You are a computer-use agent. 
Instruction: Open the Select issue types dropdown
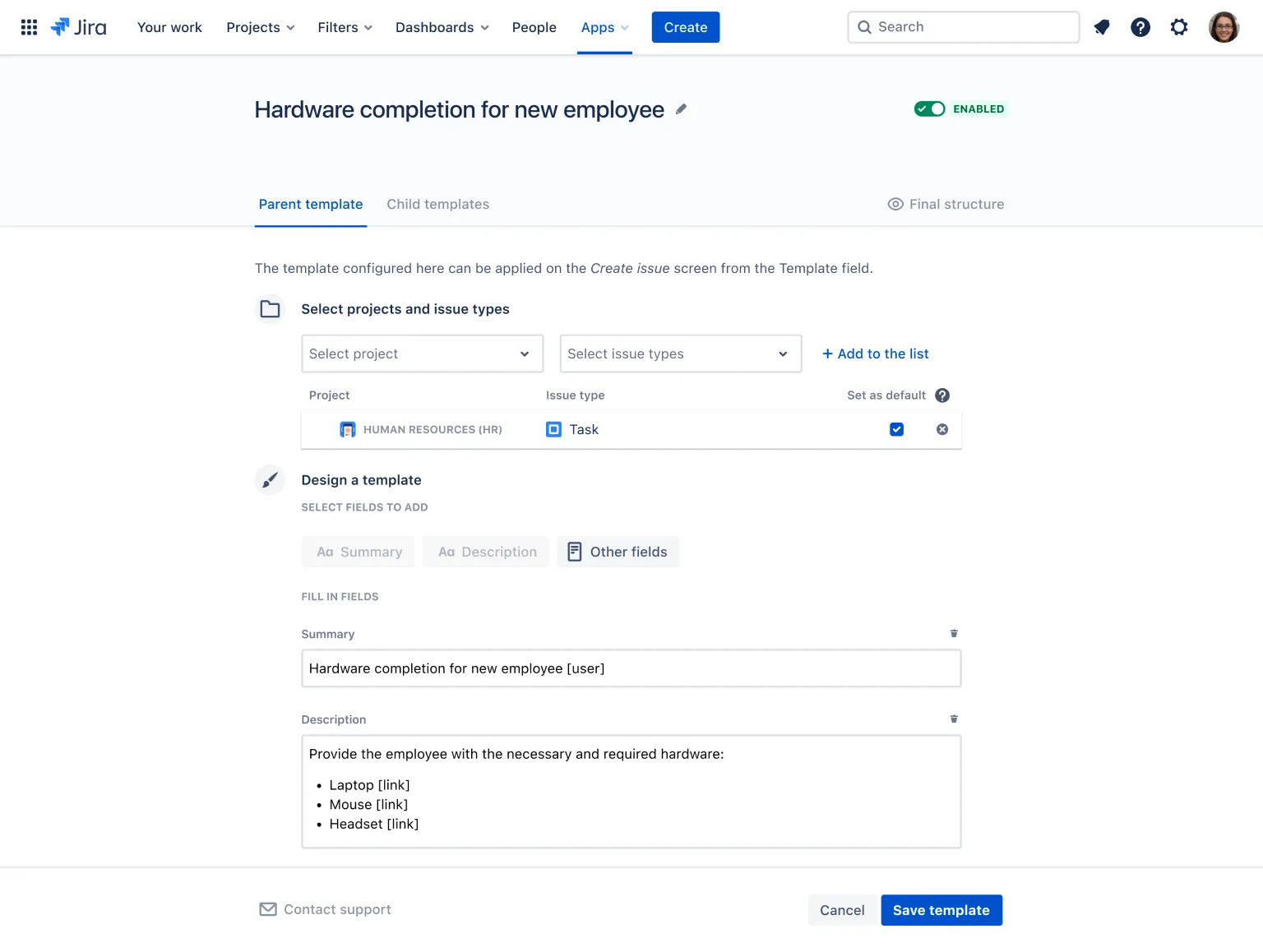(x=680, y=354)
